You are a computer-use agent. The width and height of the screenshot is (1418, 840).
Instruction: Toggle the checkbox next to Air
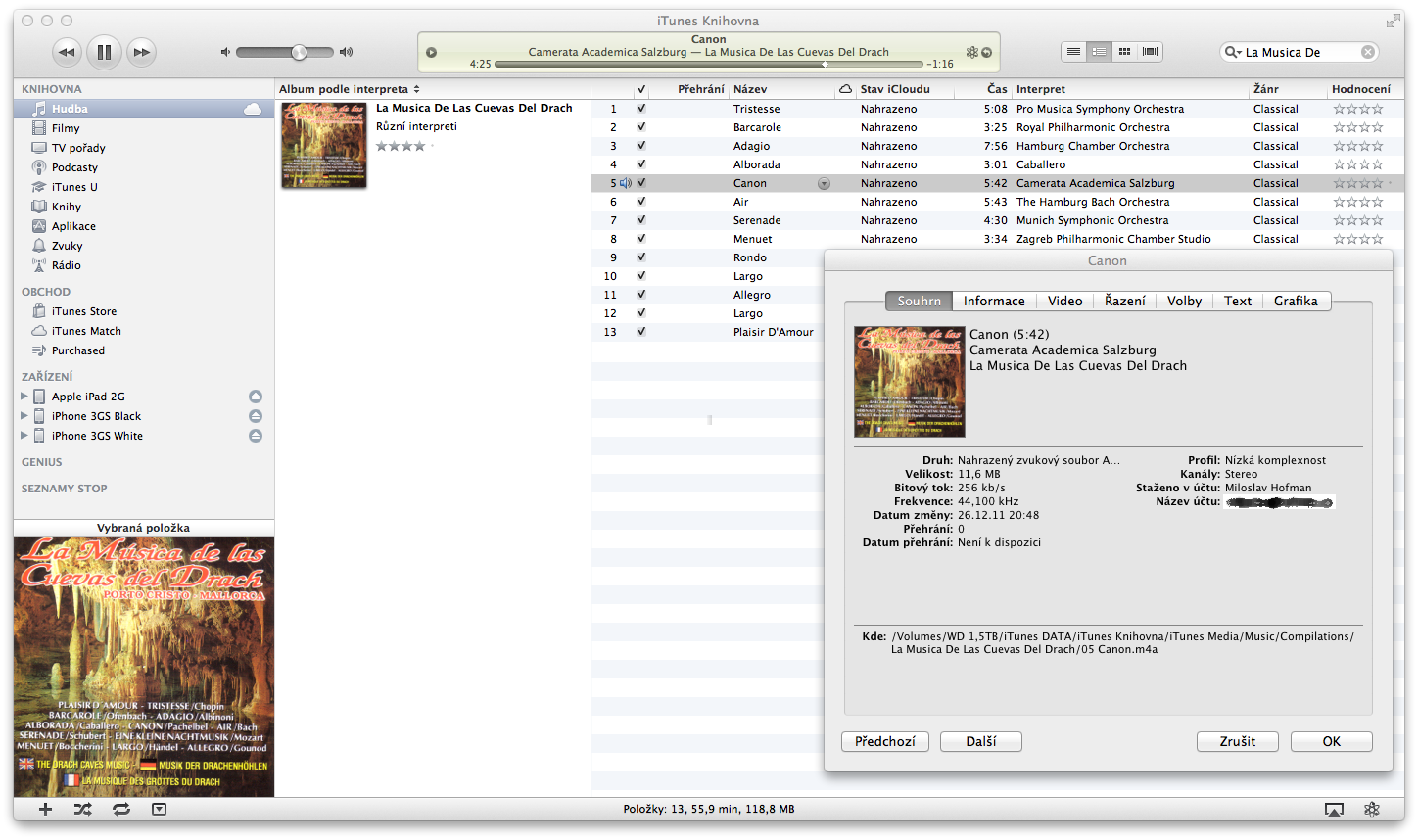click(641, 202)
